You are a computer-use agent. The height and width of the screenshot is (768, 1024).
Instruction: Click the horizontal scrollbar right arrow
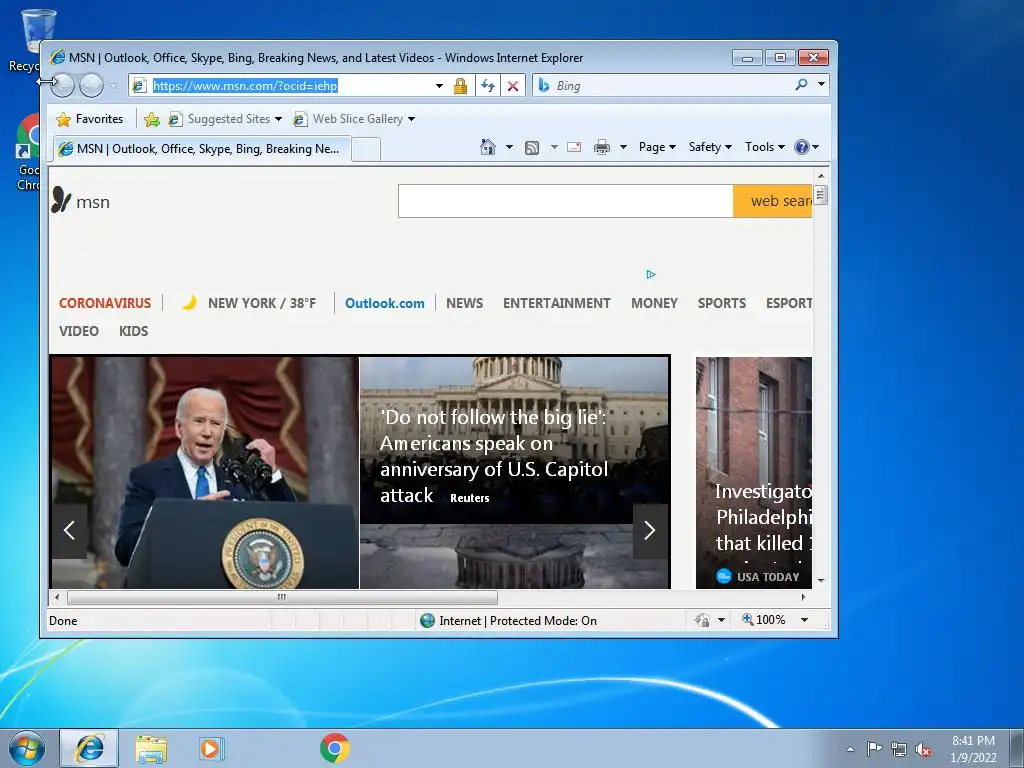click(803, 597)
